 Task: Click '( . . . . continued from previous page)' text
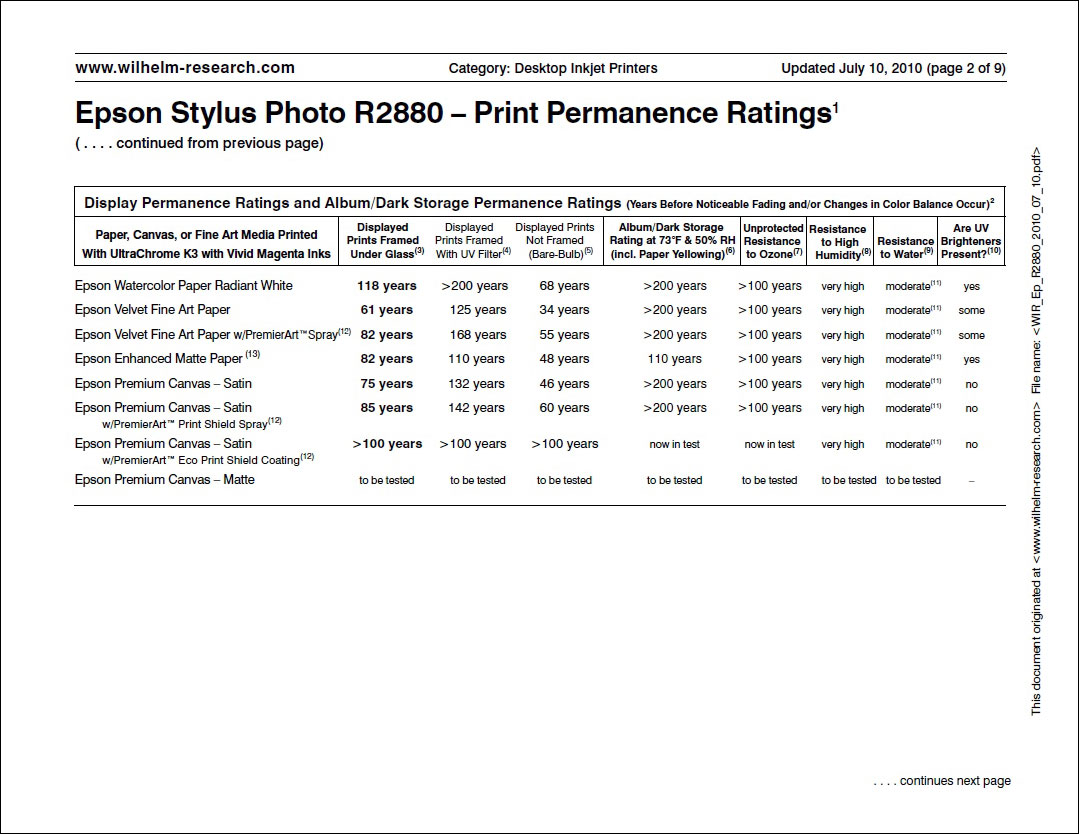(x=200, y=143)
